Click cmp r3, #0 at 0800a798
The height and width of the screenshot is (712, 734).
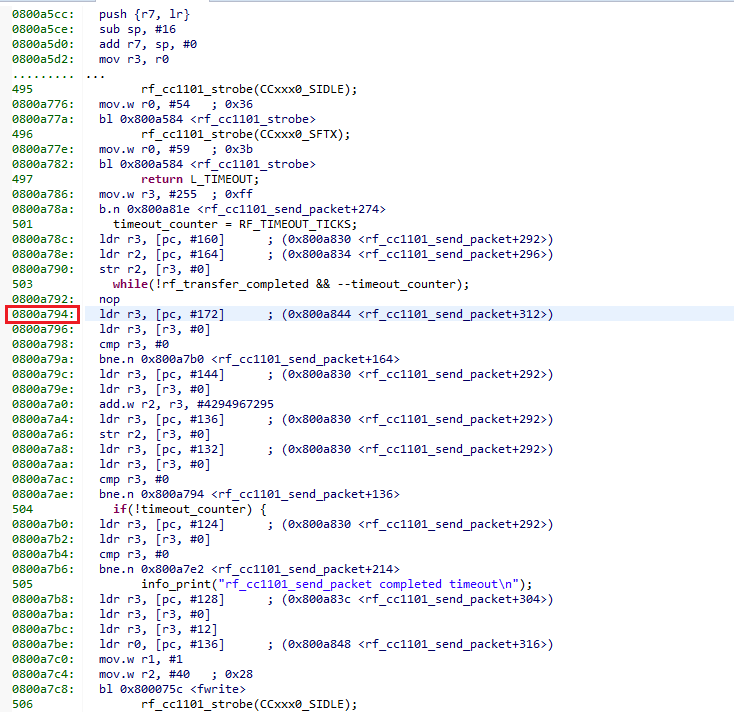click(x=134, y=344)
